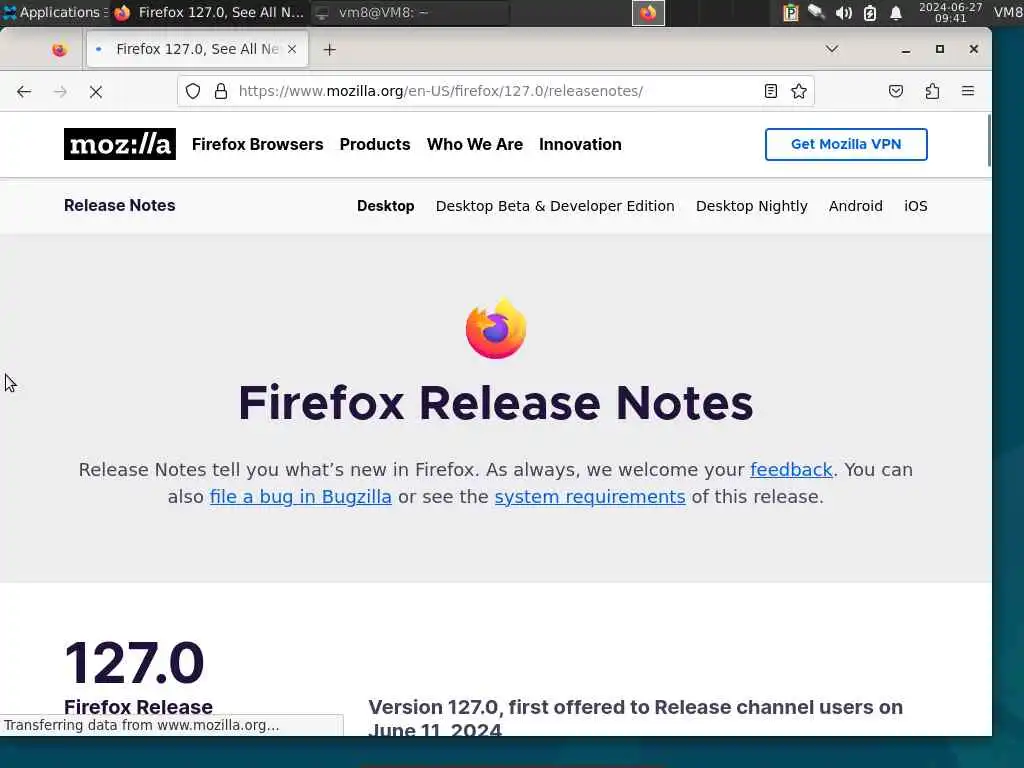1024x768 pixels.
Task: Save page to Pocket
Action: point(896,91)
